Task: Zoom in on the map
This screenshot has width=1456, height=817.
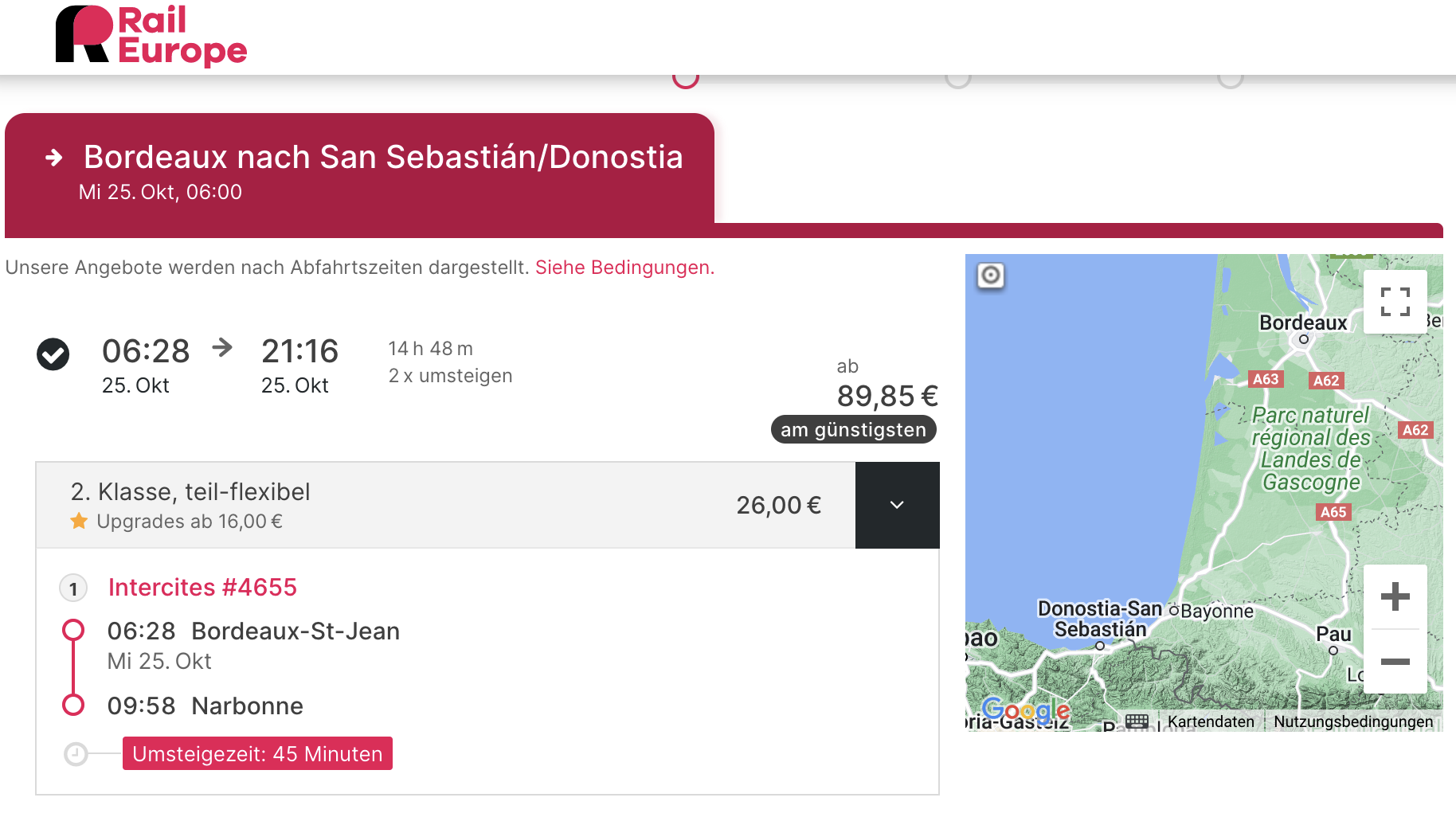Action: 1395,596
